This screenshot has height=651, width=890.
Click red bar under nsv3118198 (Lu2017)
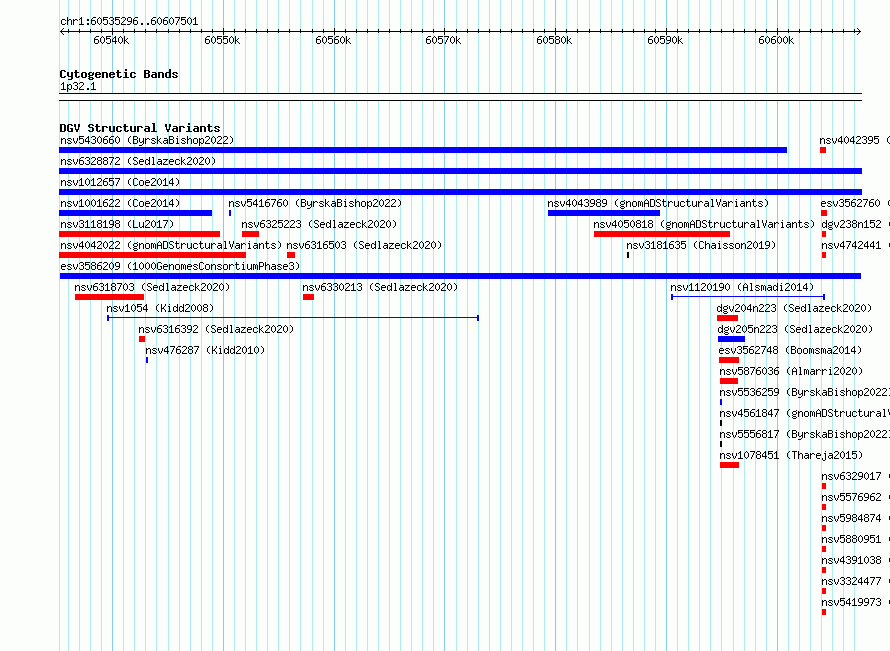[140, 234]
